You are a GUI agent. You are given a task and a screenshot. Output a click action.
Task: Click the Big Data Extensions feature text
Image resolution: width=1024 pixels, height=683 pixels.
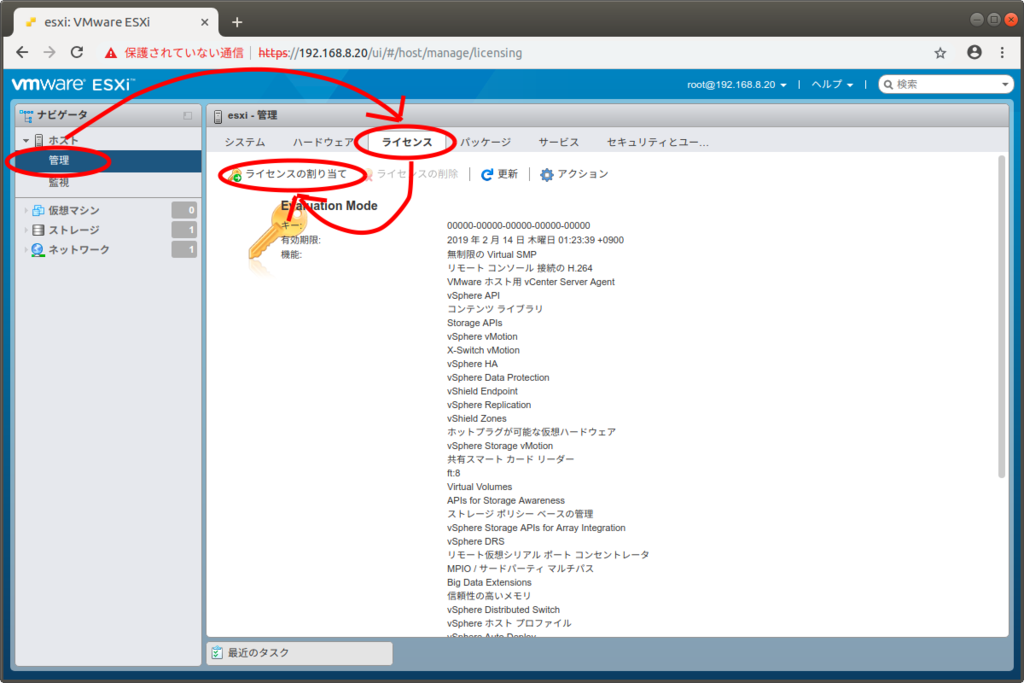coord(489,582)
